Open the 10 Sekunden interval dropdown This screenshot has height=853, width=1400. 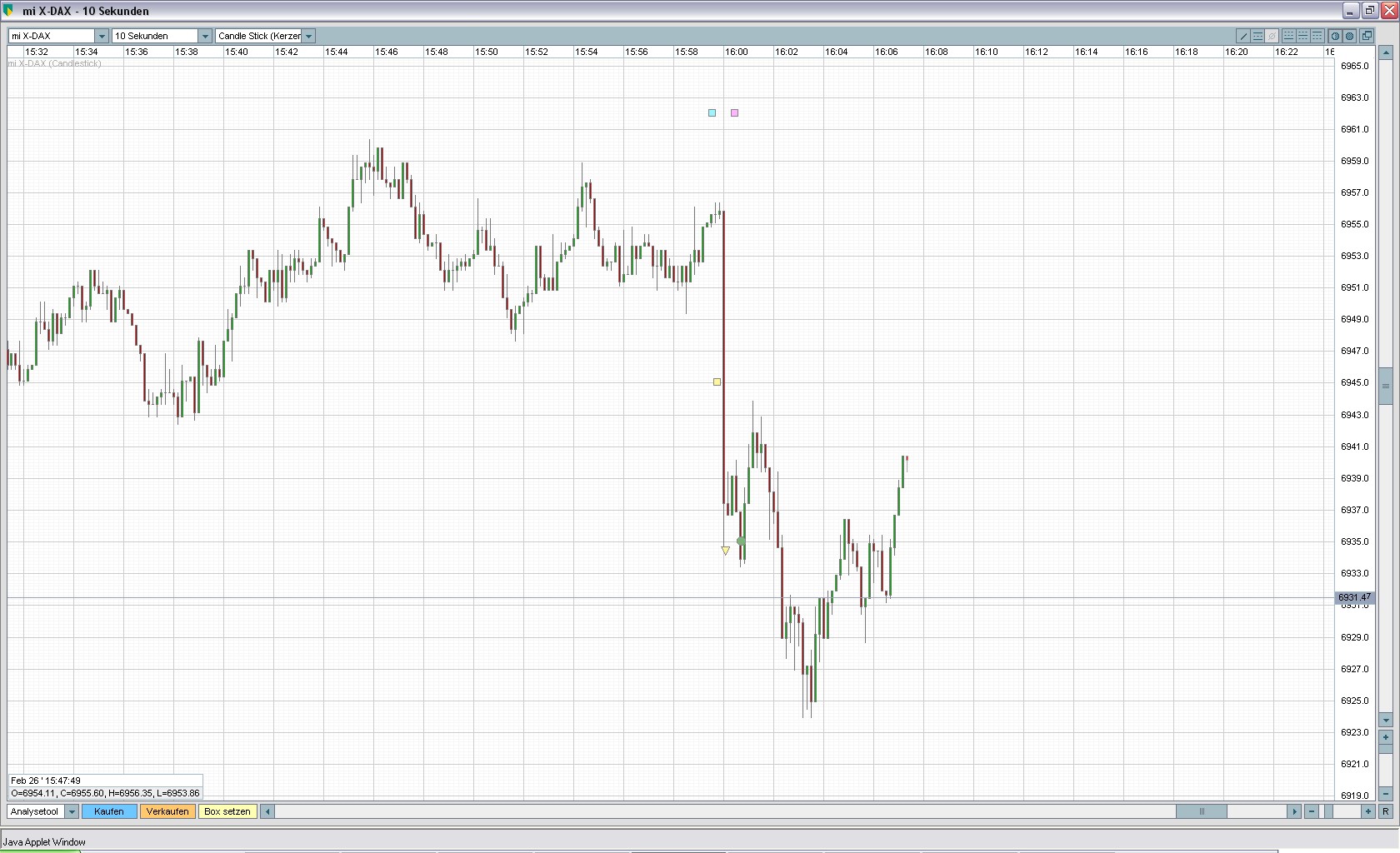tap(205, 36)
